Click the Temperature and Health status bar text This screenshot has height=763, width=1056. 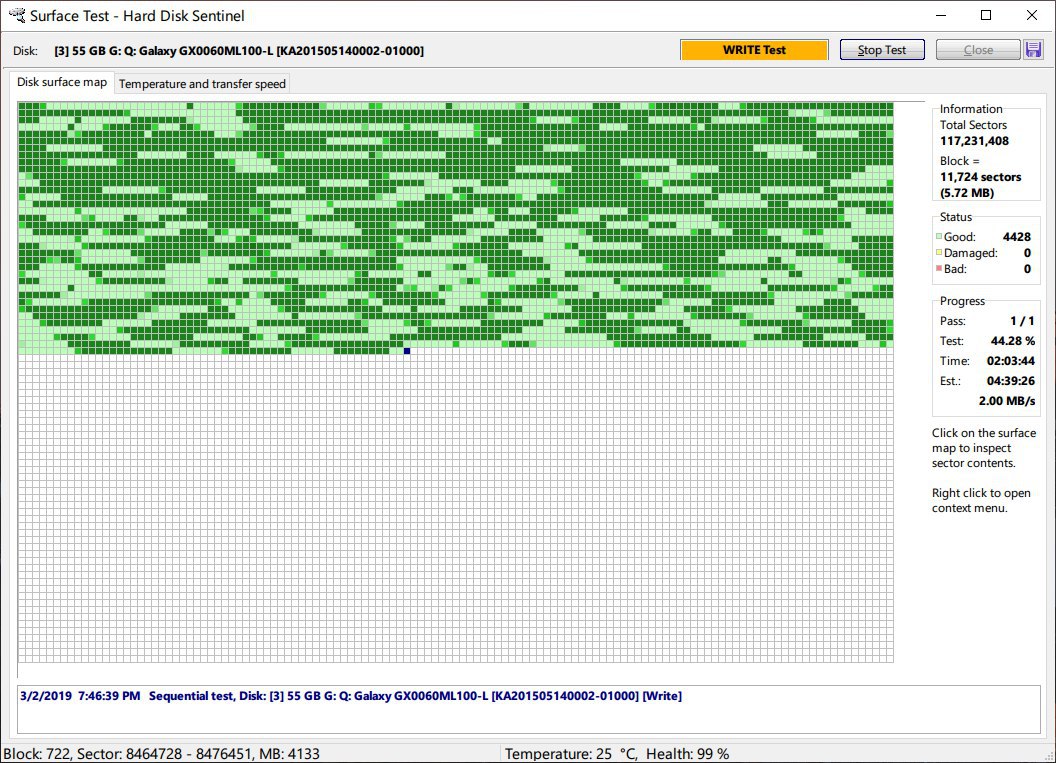click(x=616, y=754)
